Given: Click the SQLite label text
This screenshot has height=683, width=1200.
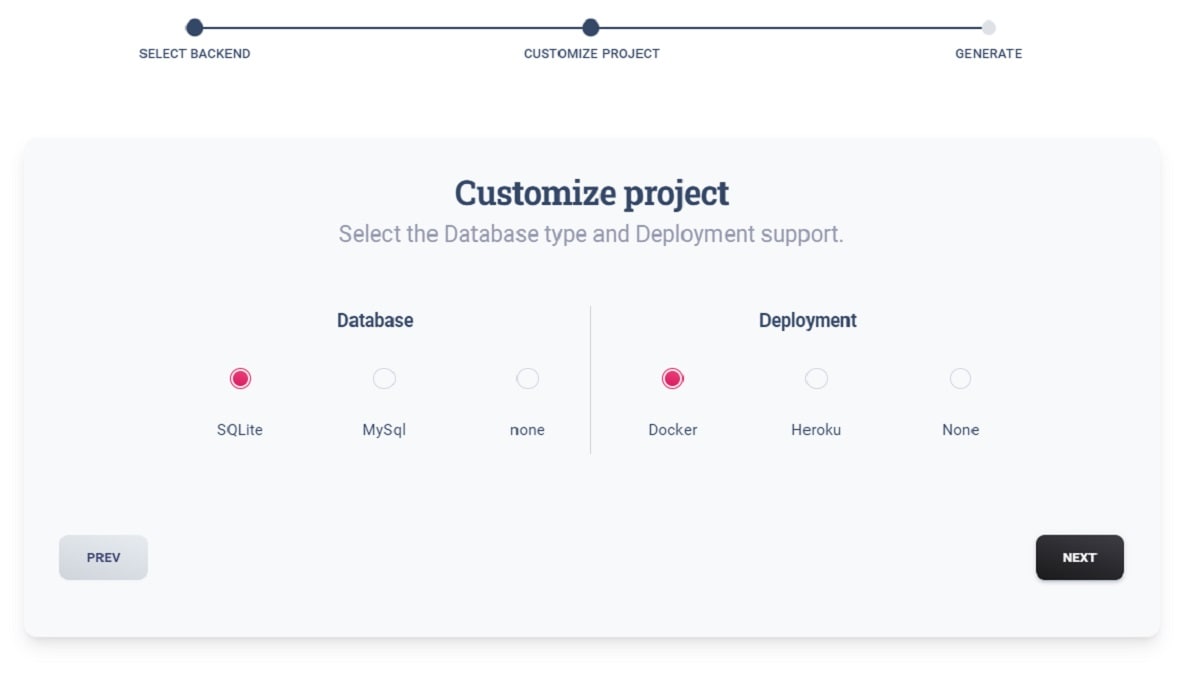Looking at the screenshot, I should pos(240,429).
